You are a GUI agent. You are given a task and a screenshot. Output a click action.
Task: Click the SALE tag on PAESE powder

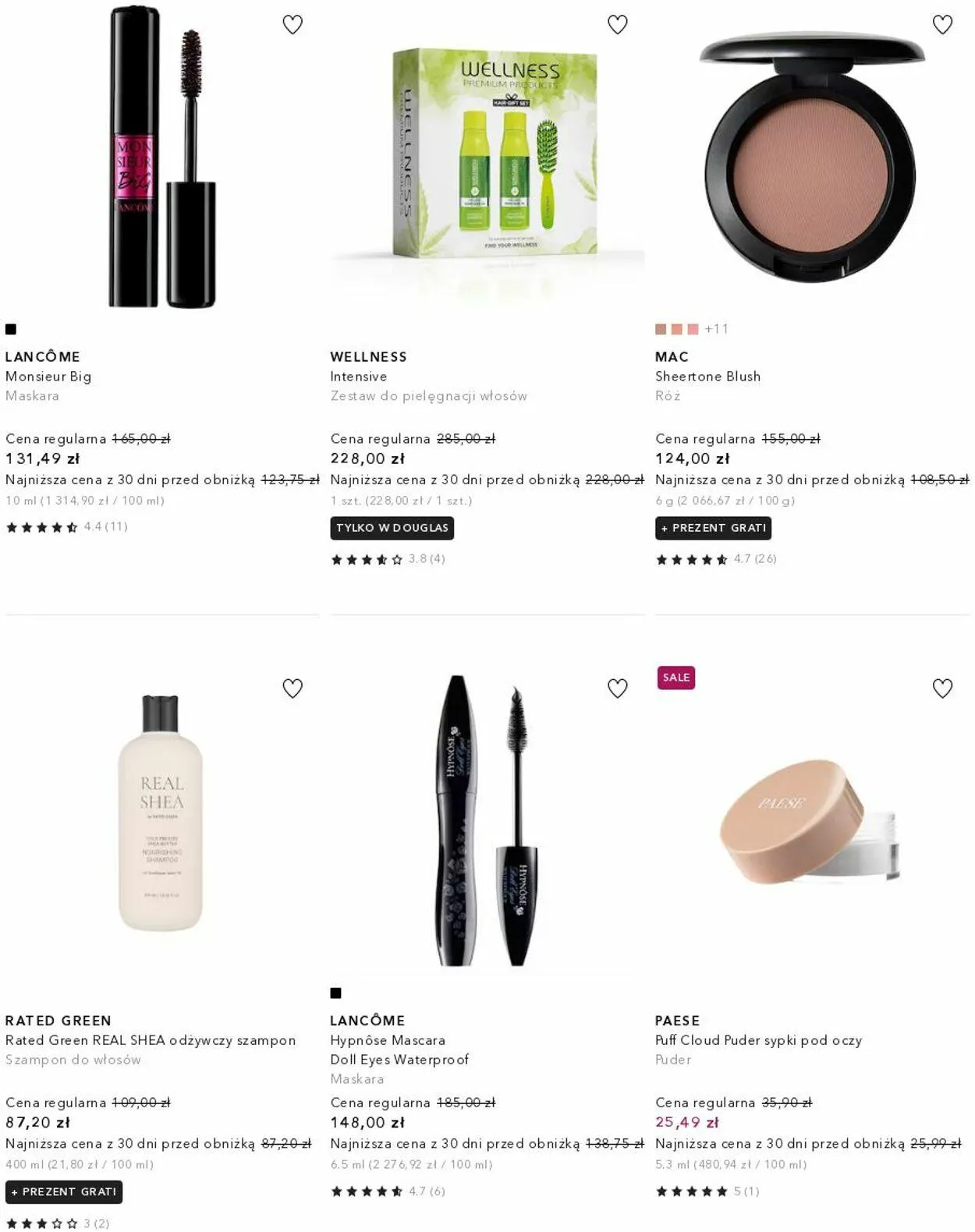675,678
